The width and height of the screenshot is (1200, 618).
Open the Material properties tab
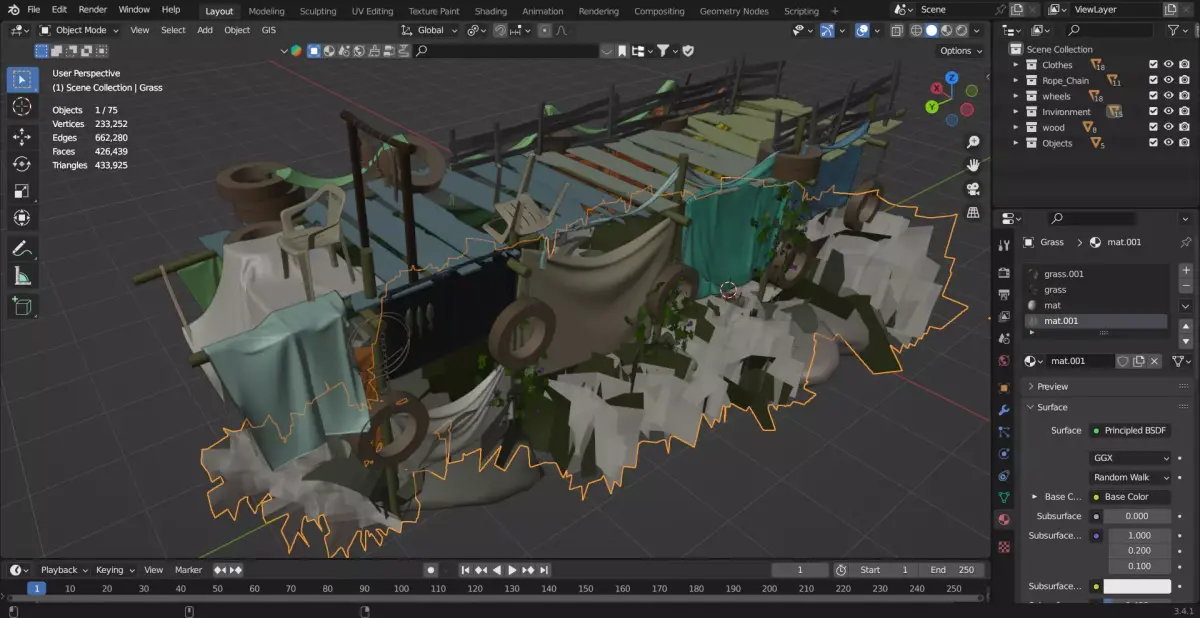[1005, 519]
